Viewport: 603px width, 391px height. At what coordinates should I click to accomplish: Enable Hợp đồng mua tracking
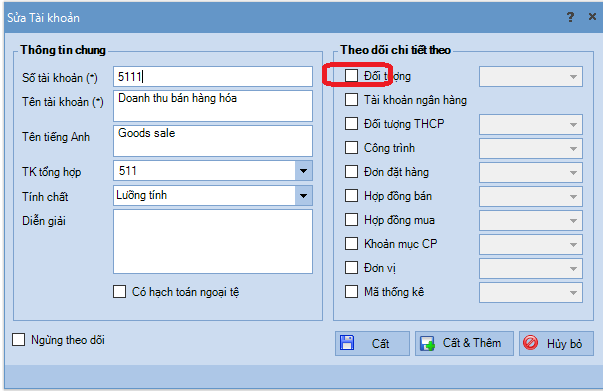click(351, 220)
